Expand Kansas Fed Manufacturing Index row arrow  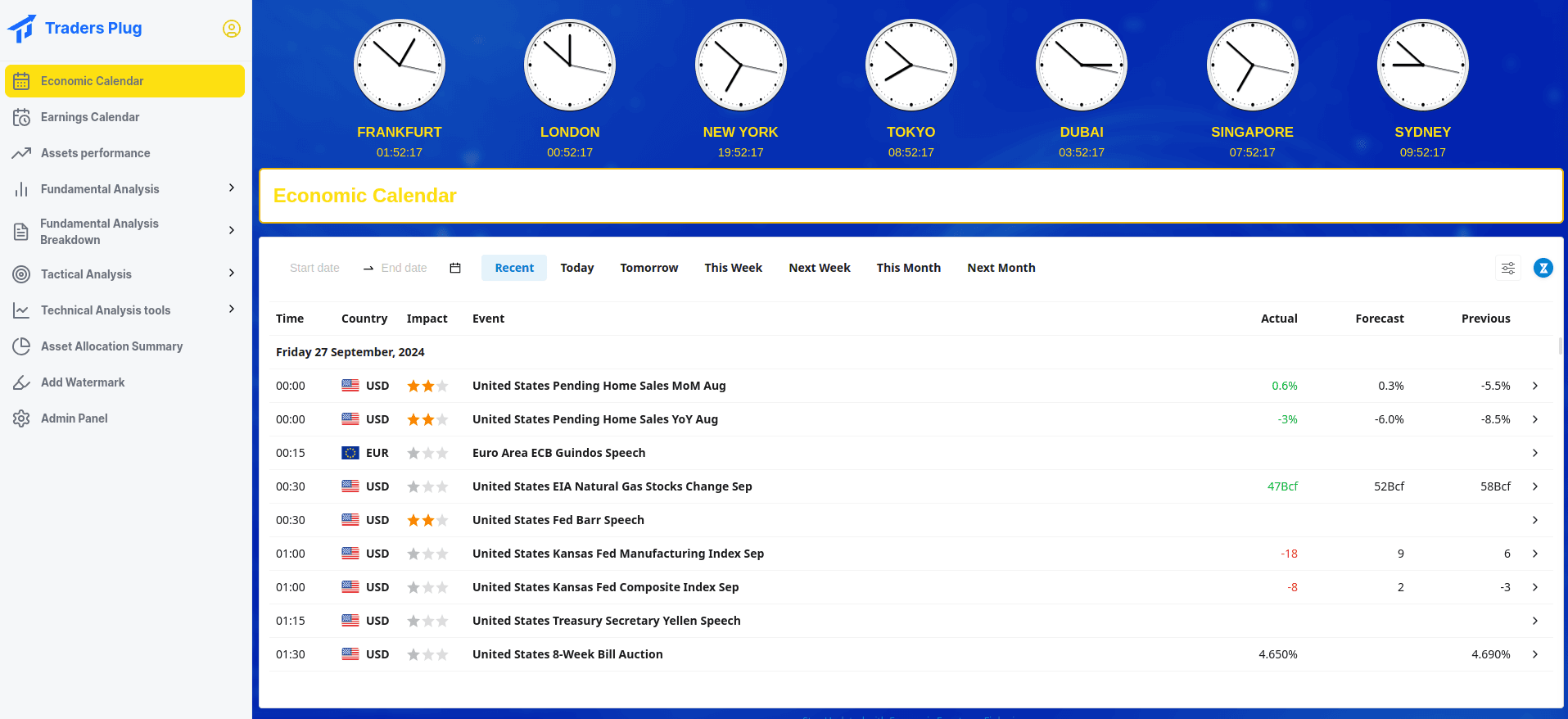pyautogui.click(x=1535, y=554)
